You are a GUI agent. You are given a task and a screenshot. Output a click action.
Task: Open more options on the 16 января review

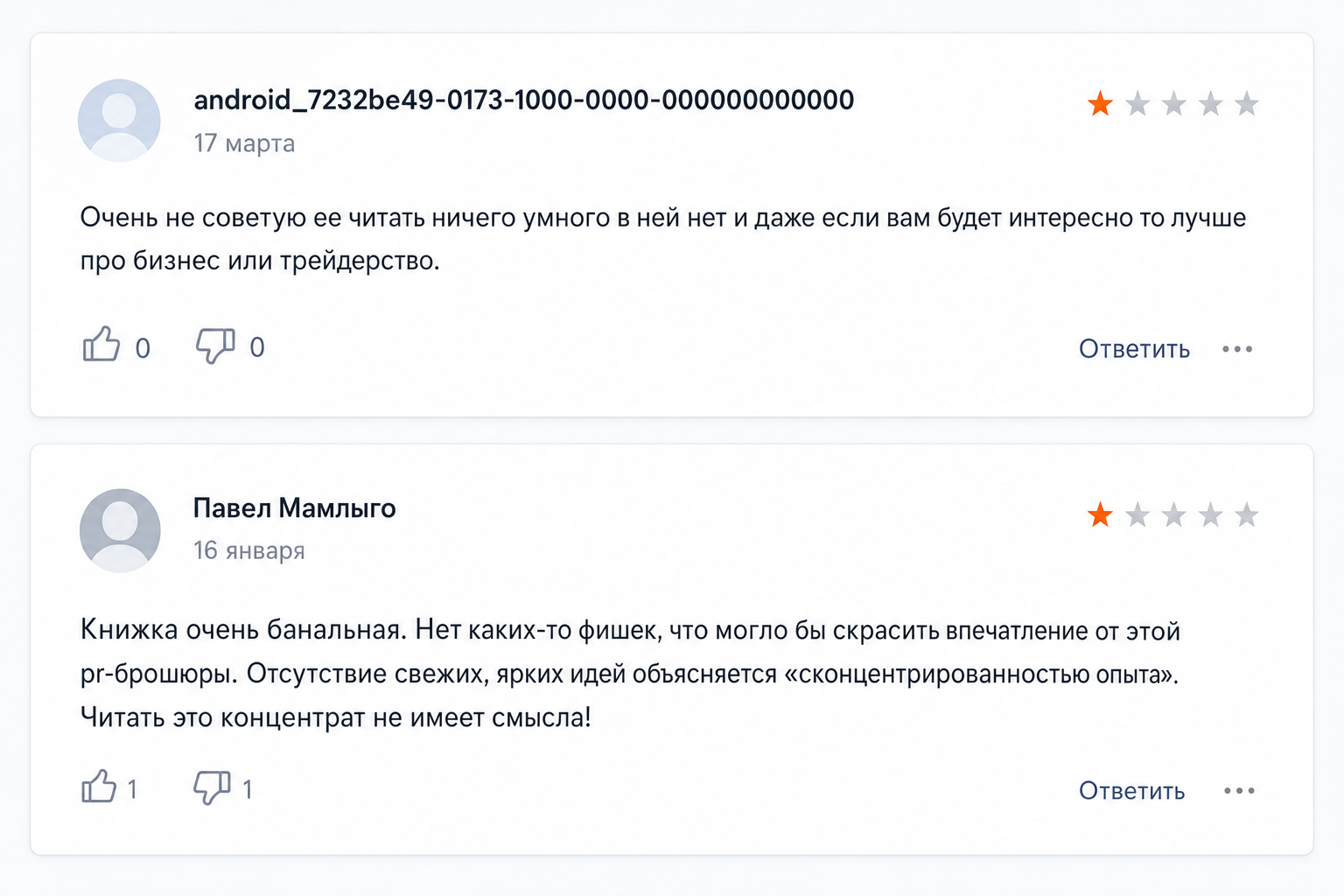click(1239, 791)
